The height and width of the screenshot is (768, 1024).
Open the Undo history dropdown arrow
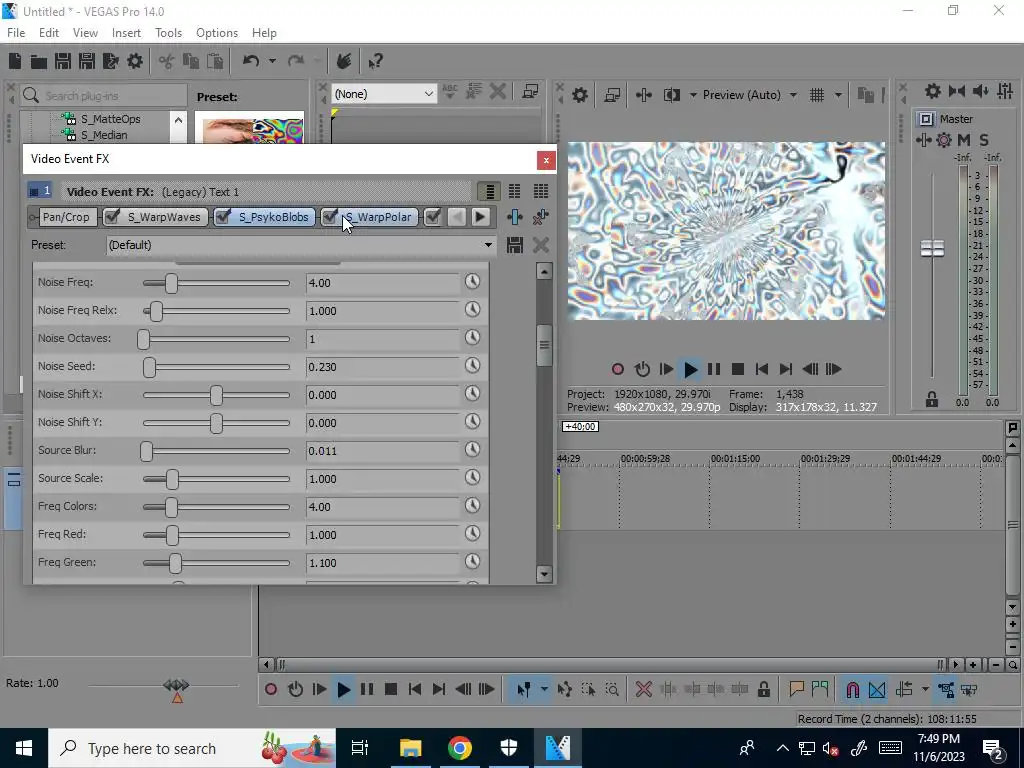[272, 61]
